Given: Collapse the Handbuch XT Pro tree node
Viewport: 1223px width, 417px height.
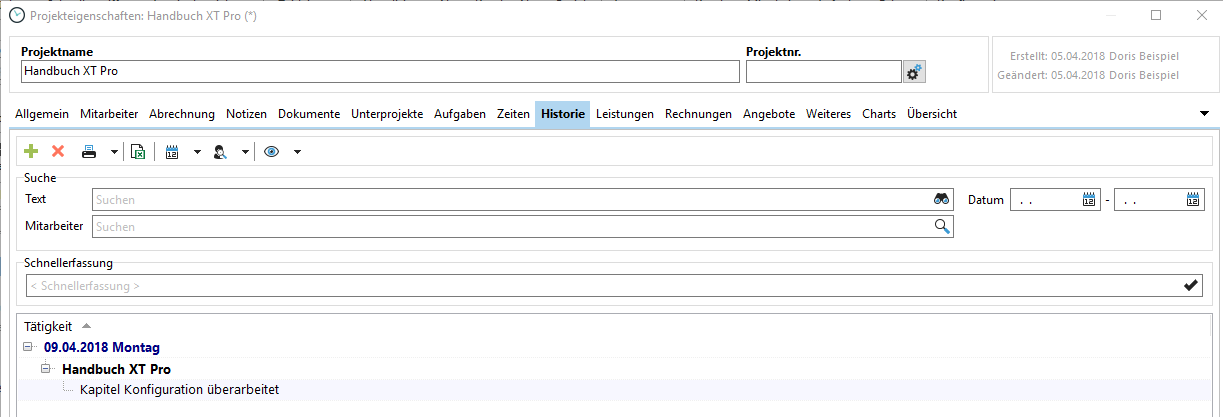Looking at the screenshot, I should [44, 369].
